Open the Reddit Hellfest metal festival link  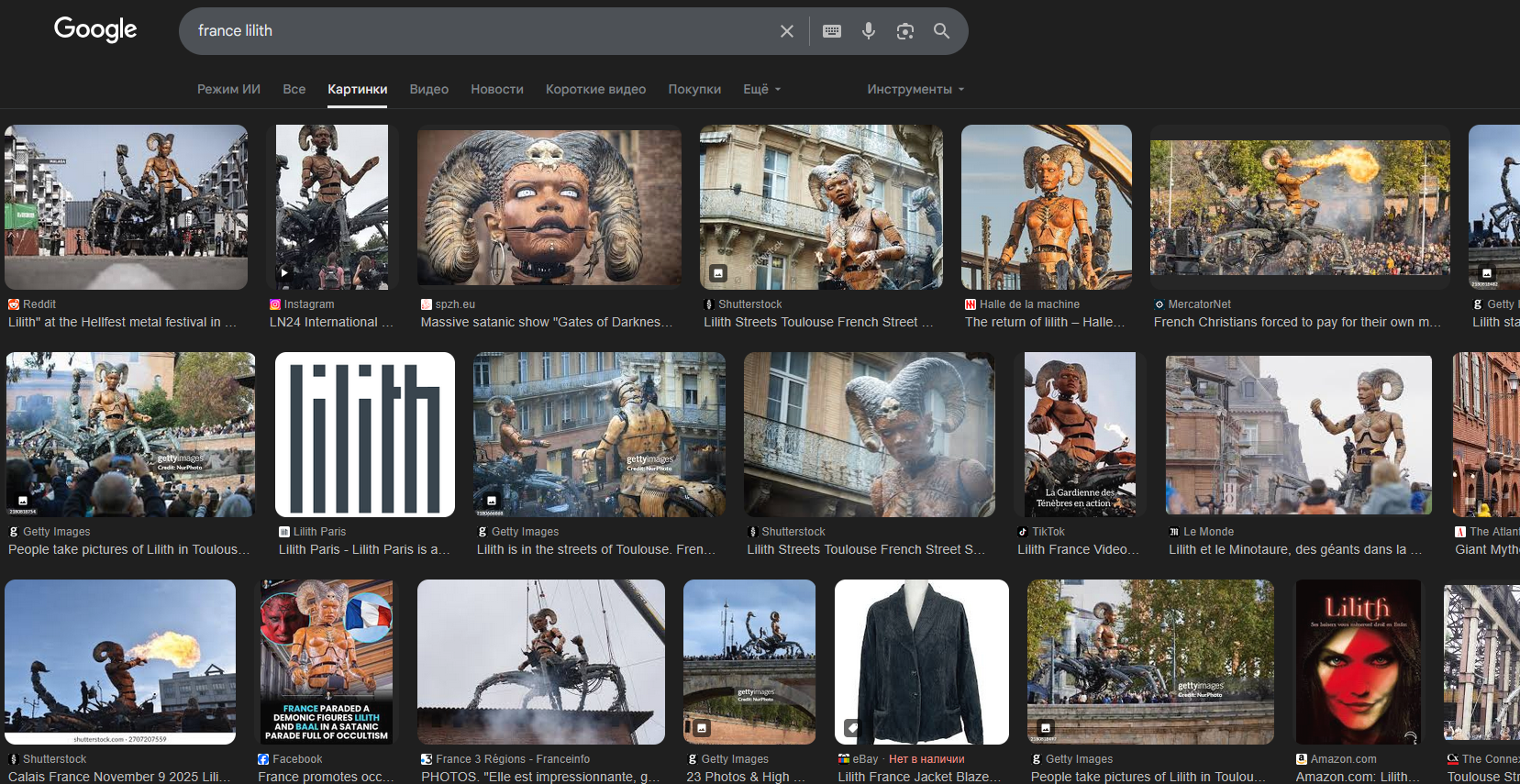pyautogui.click(x=122, y=322)
